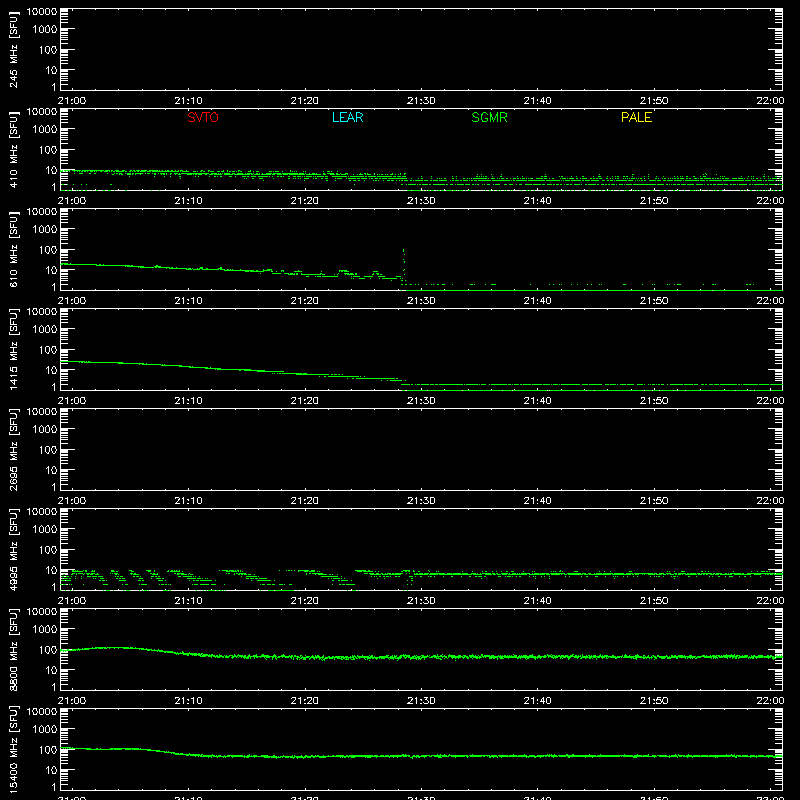Click the 22:00 tick label under 4995 MHz panel
This screenshot has width=800, height=800.
click(770, 601)
